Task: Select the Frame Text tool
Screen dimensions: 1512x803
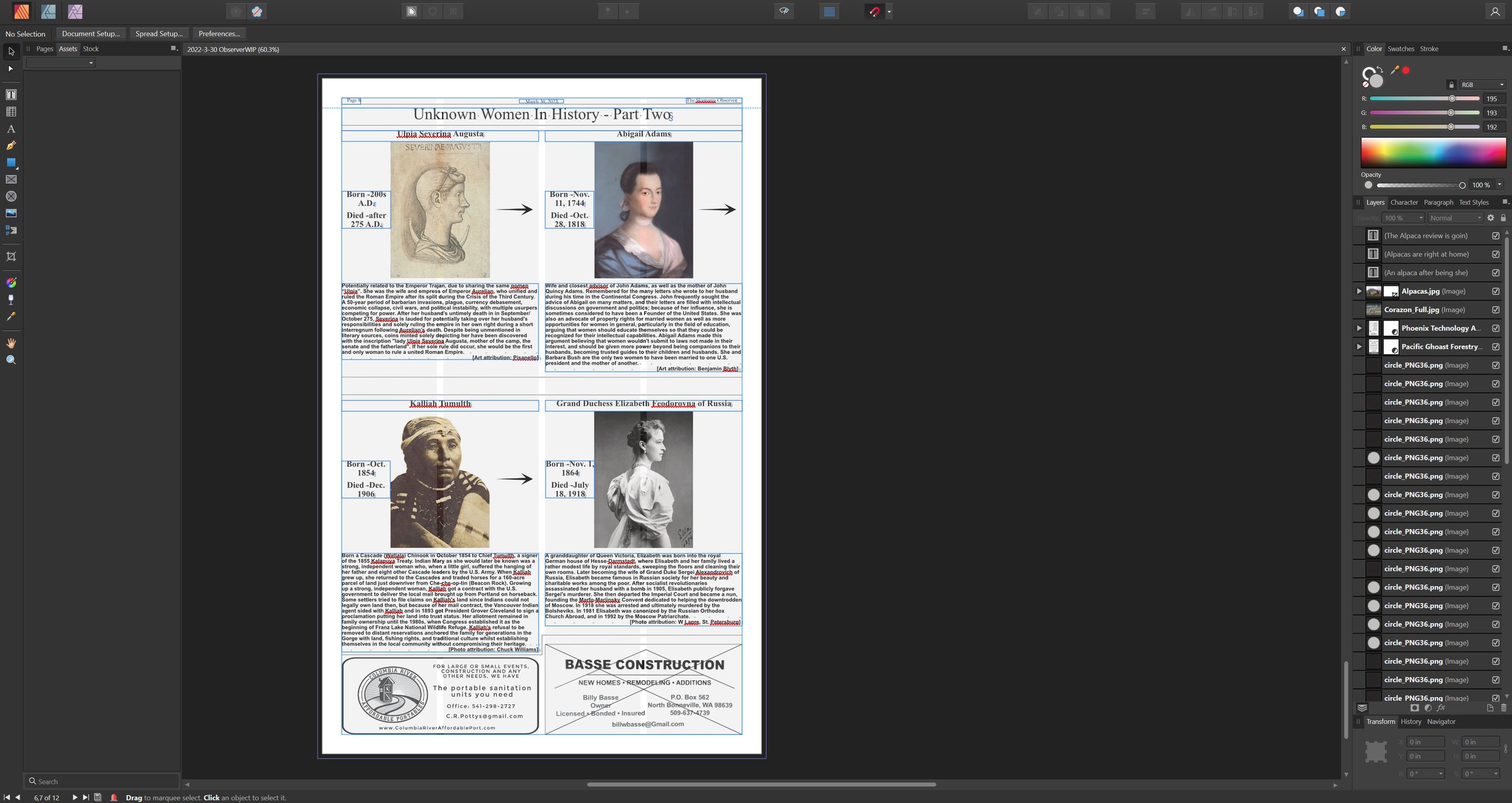Action: 11,95
